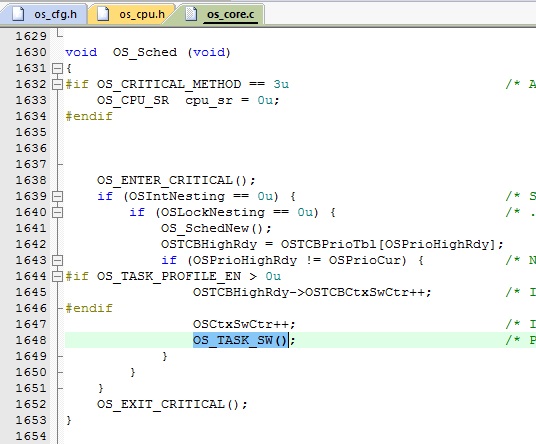Collapse the OSLockNesting if-block at line 1640
Viewport: 536px width, 444px height.
coord(57,213)
